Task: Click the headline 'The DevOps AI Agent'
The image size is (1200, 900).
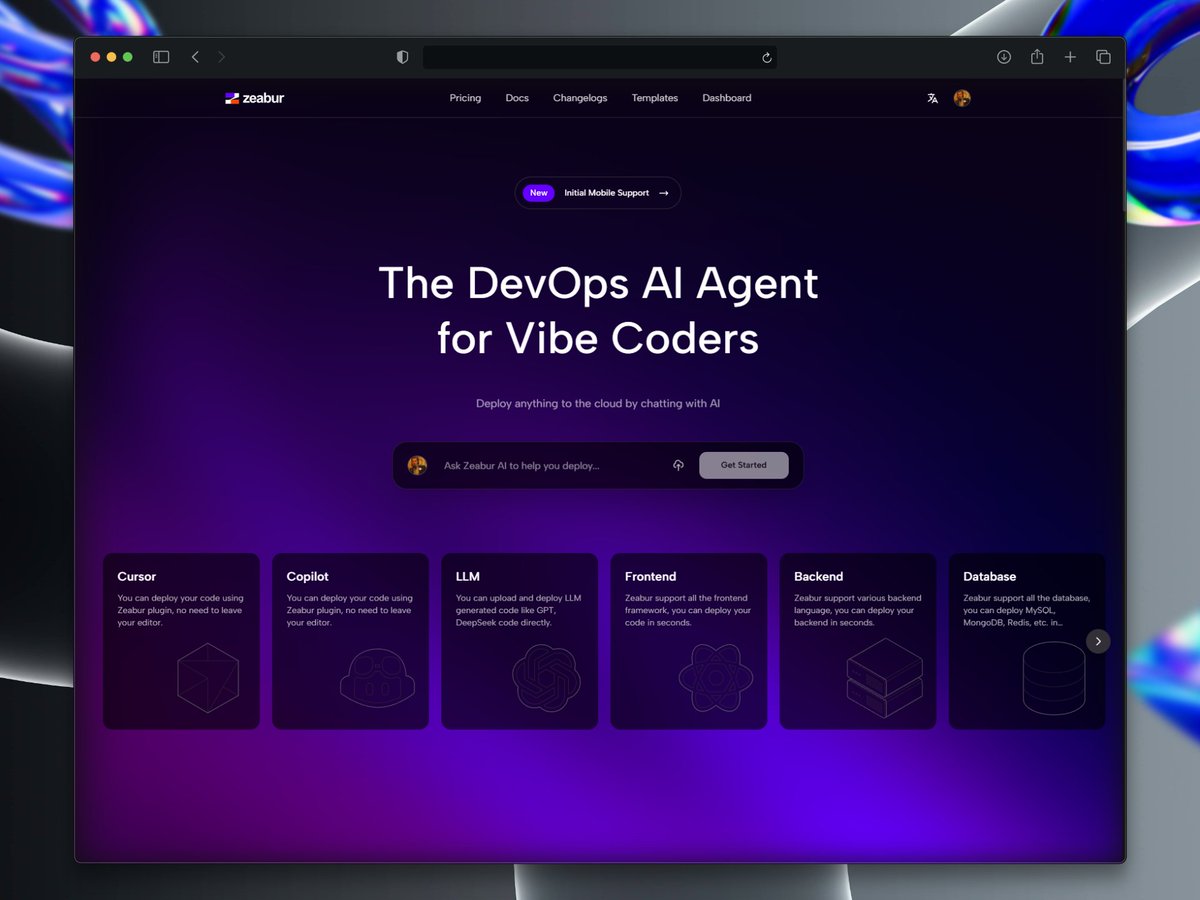Action: coord(598,283)
